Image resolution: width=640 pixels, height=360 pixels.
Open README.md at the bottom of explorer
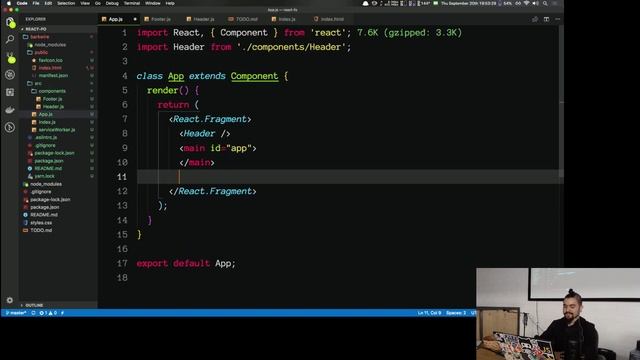pyautogui.click(x=44, y=215)
